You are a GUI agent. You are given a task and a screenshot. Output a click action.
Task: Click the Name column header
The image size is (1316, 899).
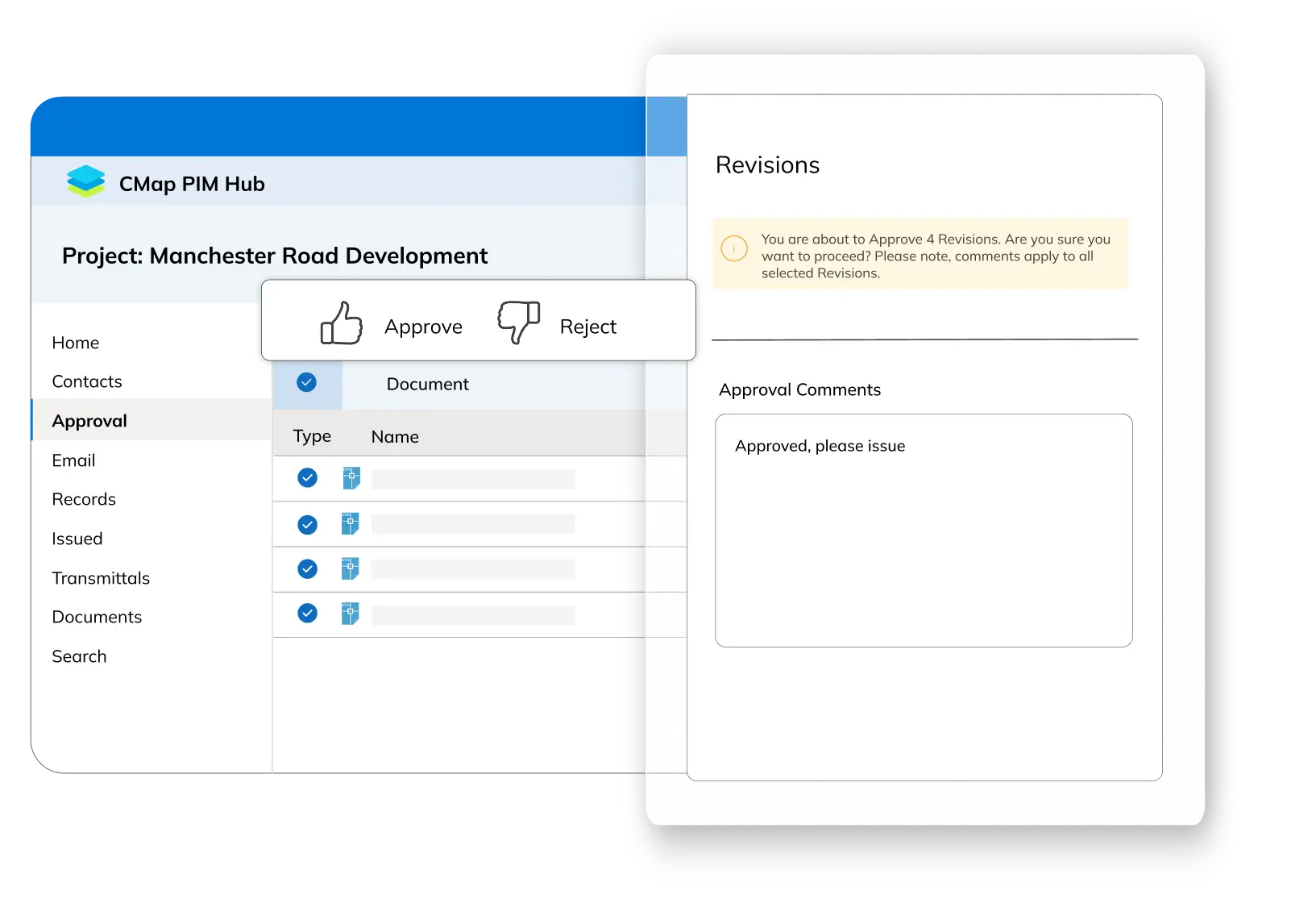pyautogui.click(x=395, y=437)
